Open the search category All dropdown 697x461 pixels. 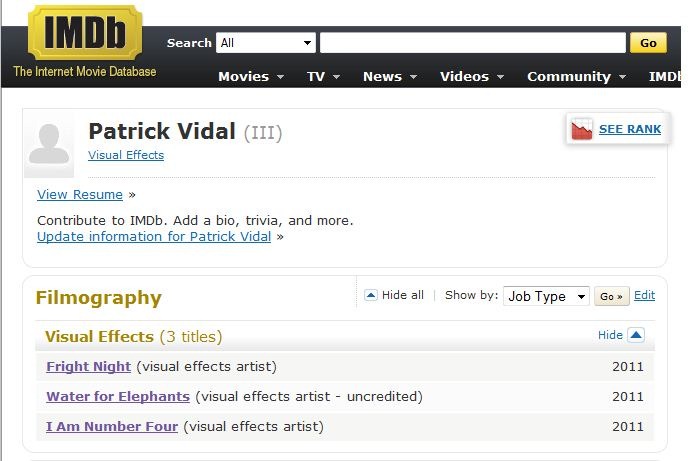click(266, 43)
